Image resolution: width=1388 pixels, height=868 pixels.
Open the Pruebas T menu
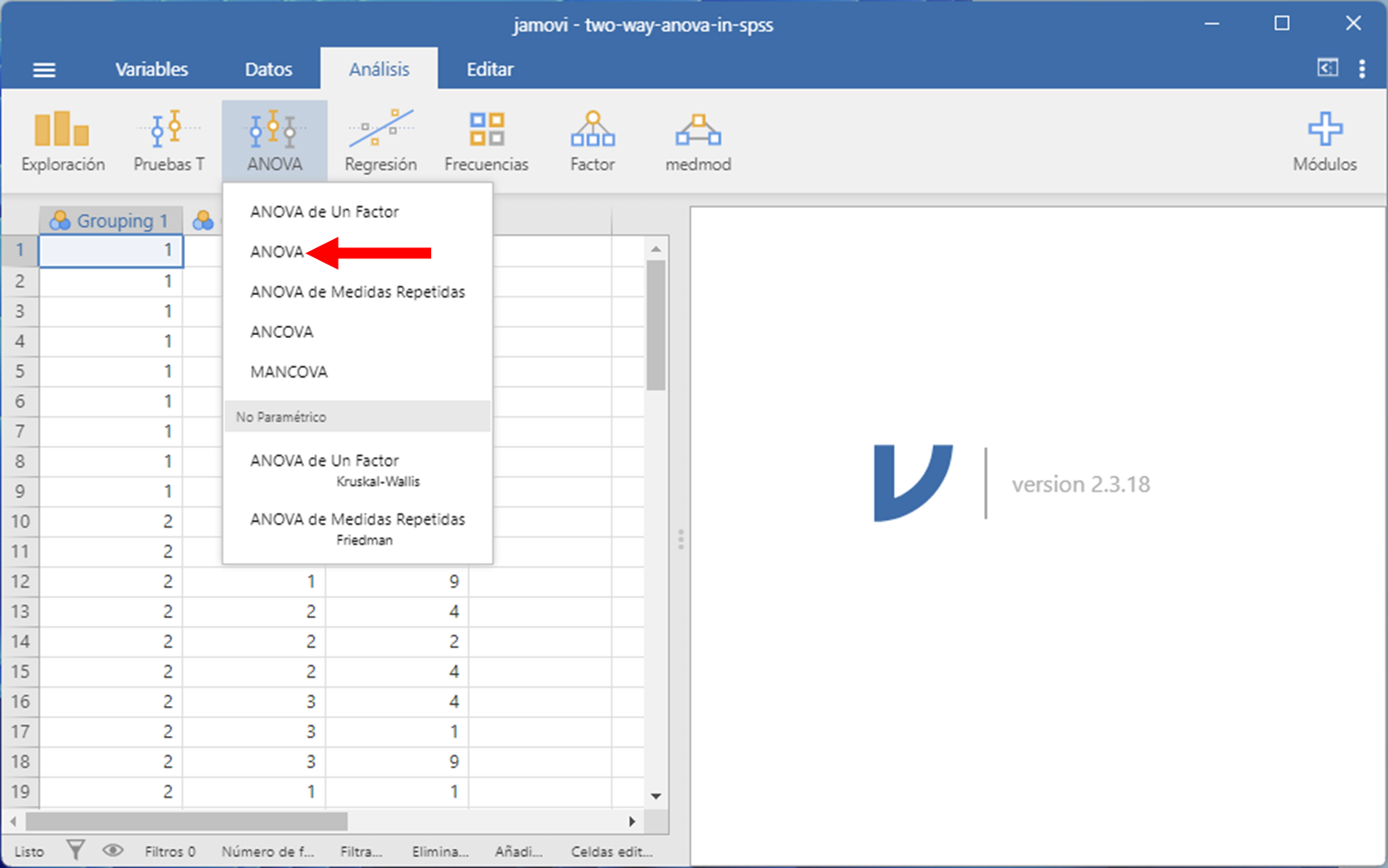pos(168,141)
